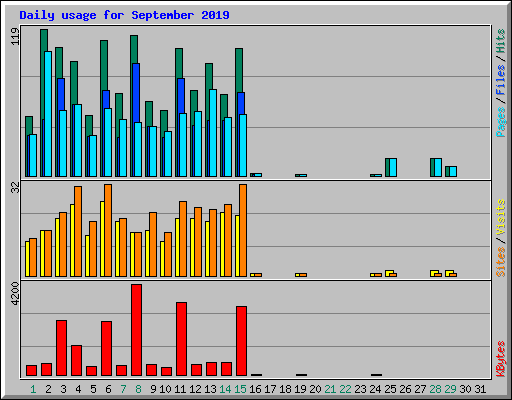Viewport: 512px width, 400px height.
Task: Click the red KBytes bar for day 4
Action: [77, 361]
